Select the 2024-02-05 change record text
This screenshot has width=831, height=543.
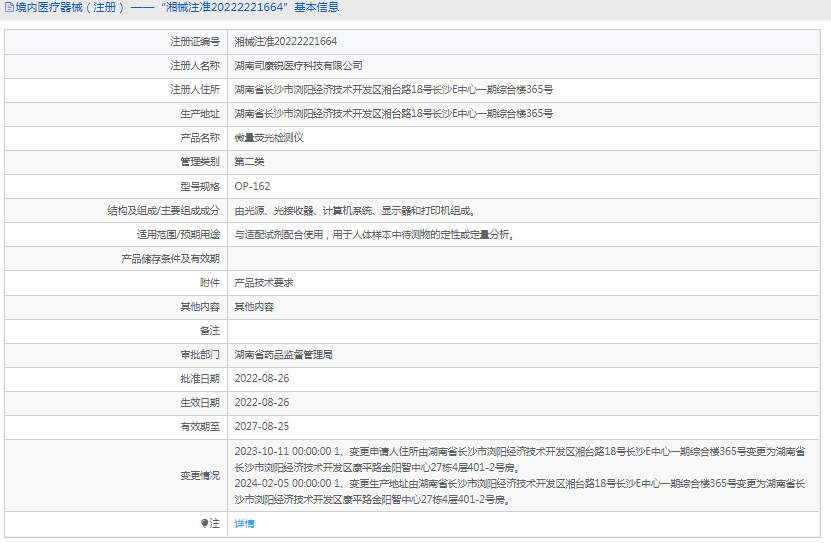[x=520, y=492]
